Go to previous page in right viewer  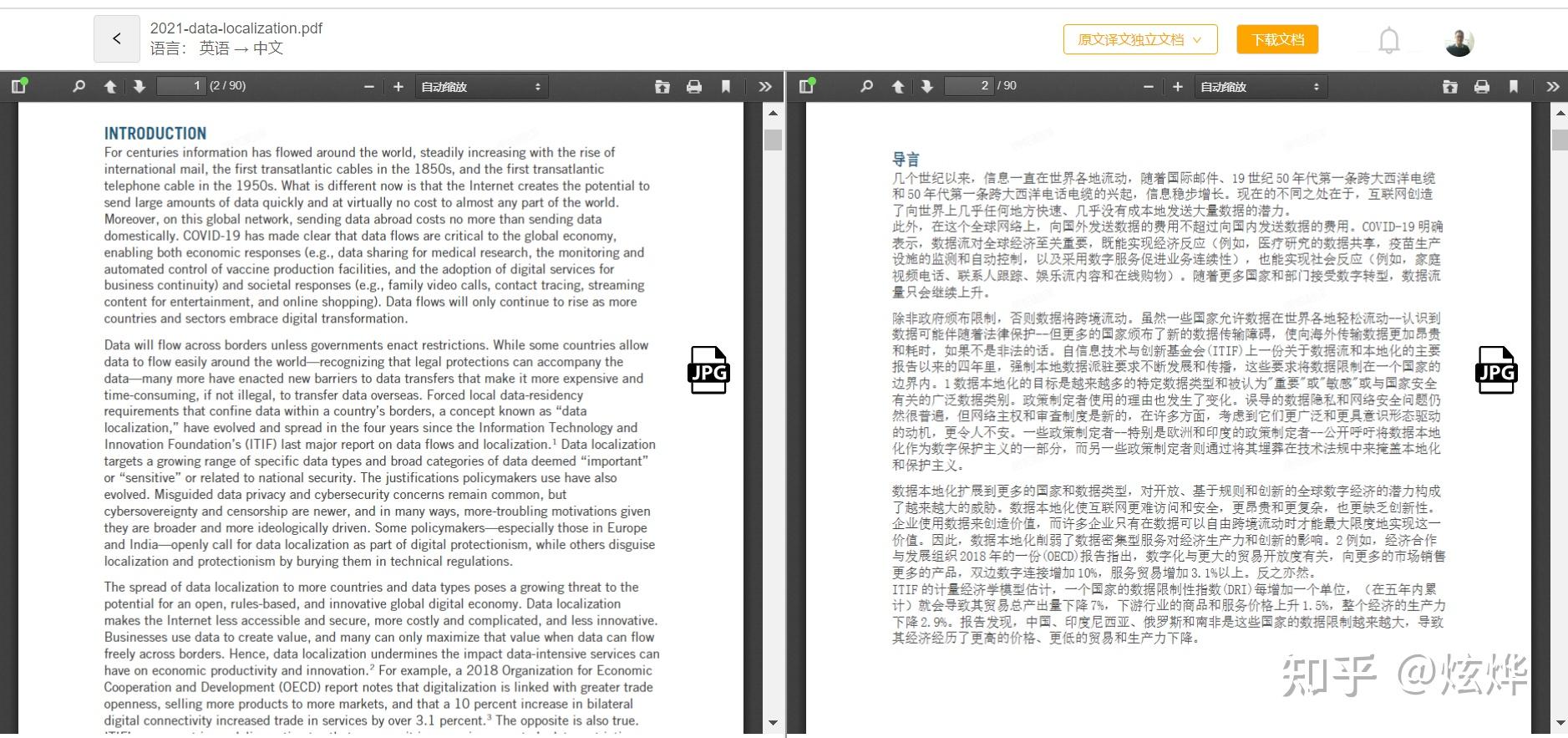coord(897,86)
